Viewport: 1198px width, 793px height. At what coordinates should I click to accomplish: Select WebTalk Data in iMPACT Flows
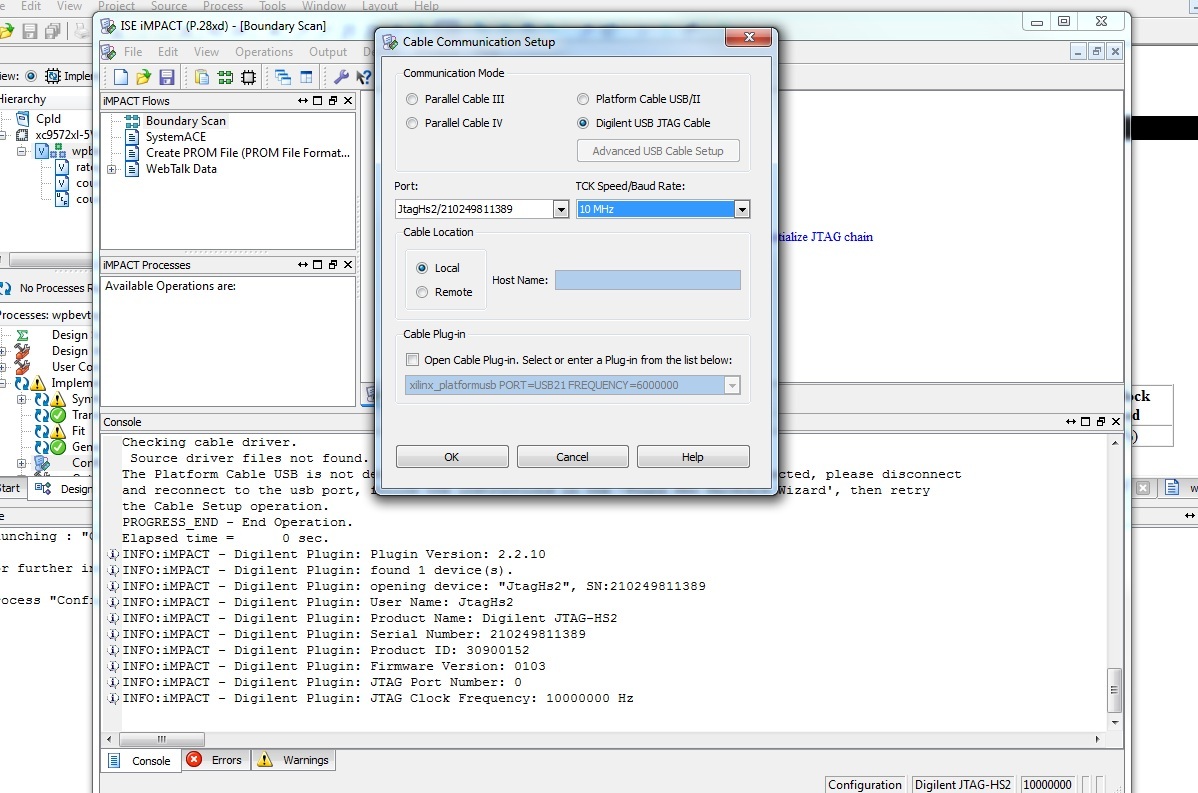[x=181, y=169]
